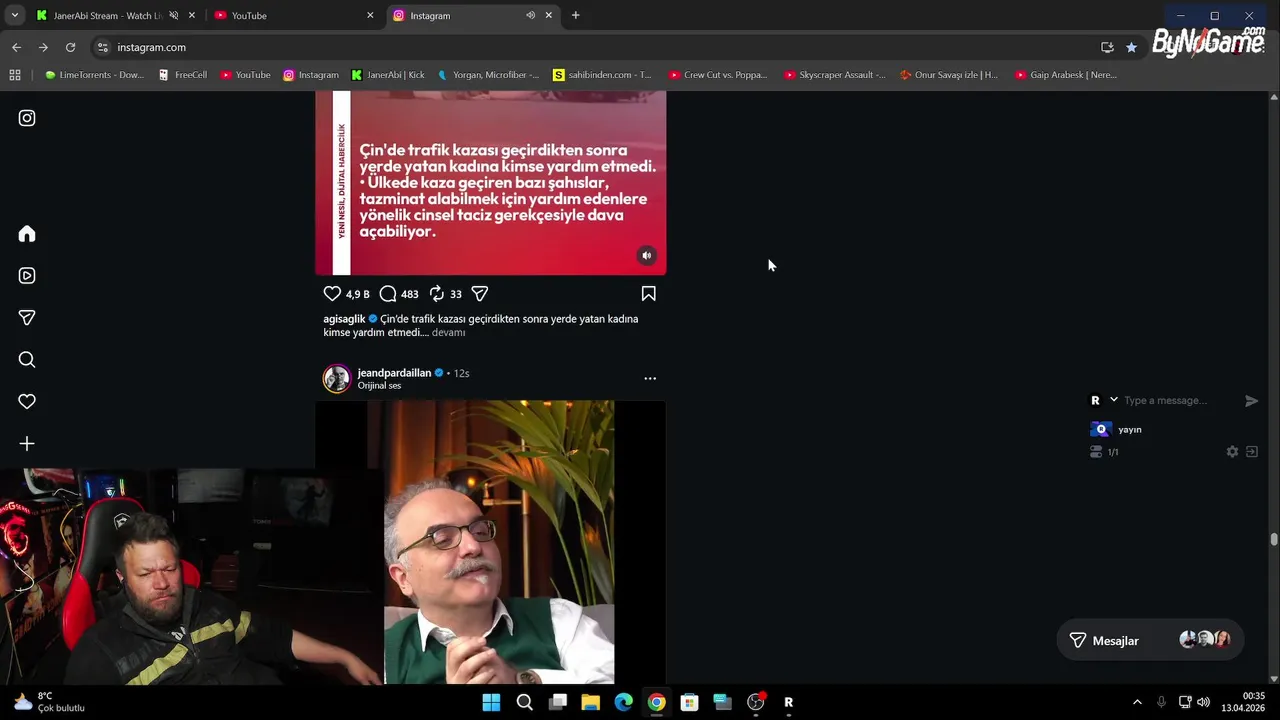Mute audio on the Instagram tab
This screenshot has width=1280, height=720.
(x=531, y=16)
